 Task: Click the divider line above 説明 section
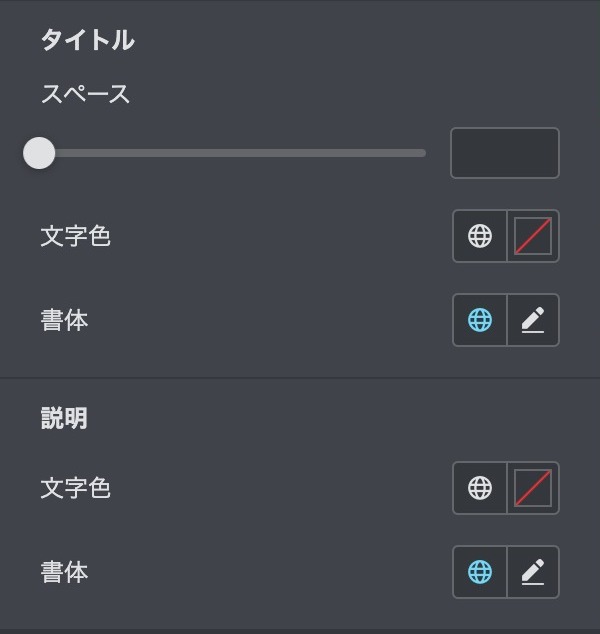[300, 378]
